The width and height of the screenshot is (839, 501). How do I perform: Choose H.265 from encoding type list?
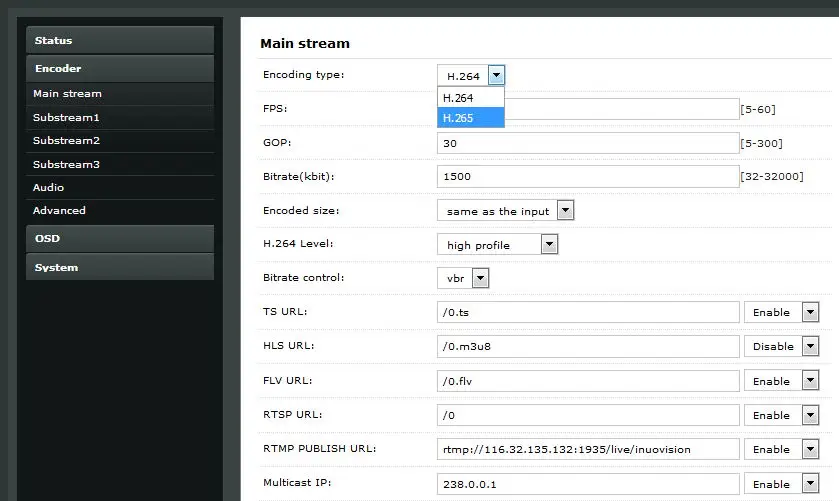pos(471,118)
